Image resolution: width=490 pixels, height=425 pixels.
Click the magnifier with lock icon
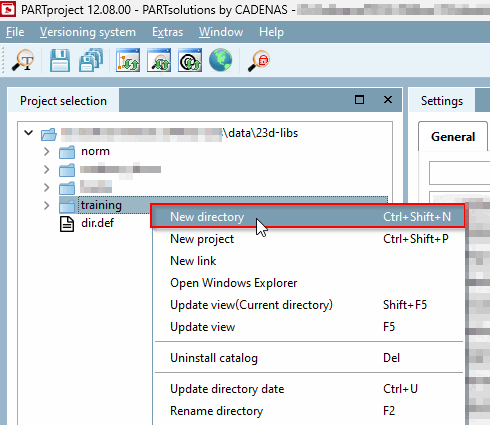(x=259, y=60)
